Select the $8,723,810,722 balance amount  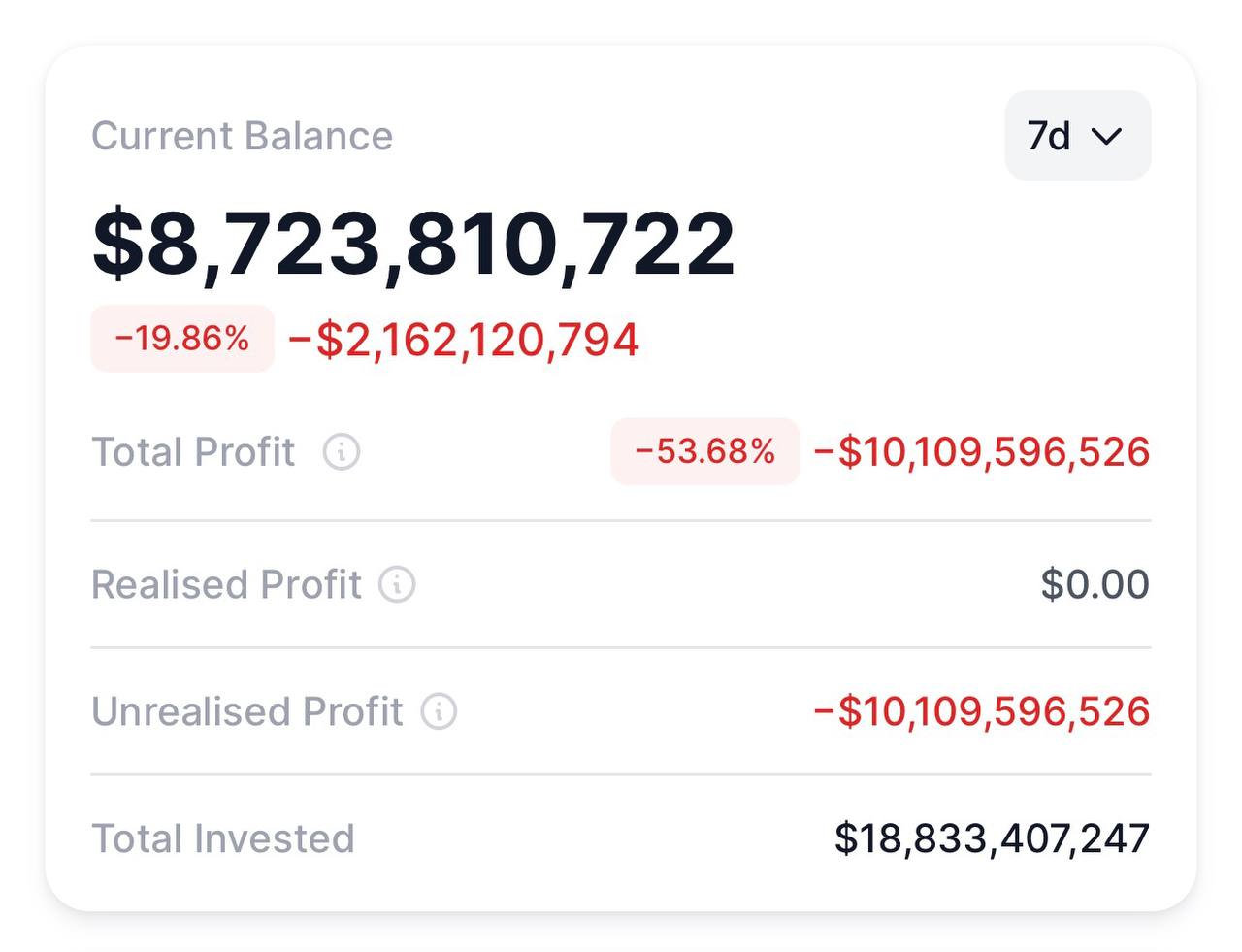click(413, 243)
